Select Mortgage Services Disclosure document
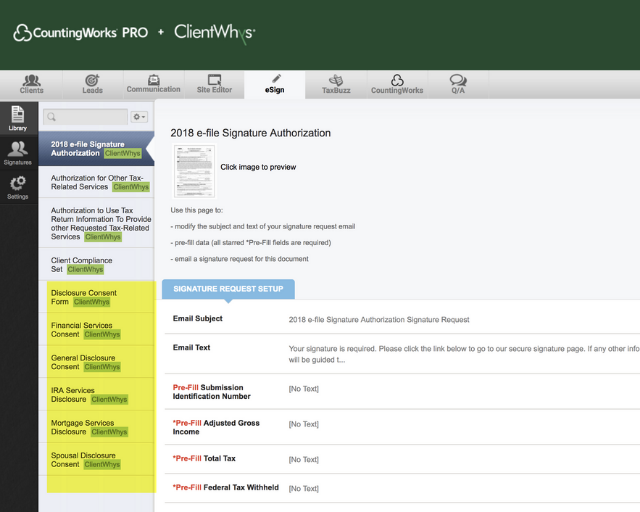 (96, 427)
